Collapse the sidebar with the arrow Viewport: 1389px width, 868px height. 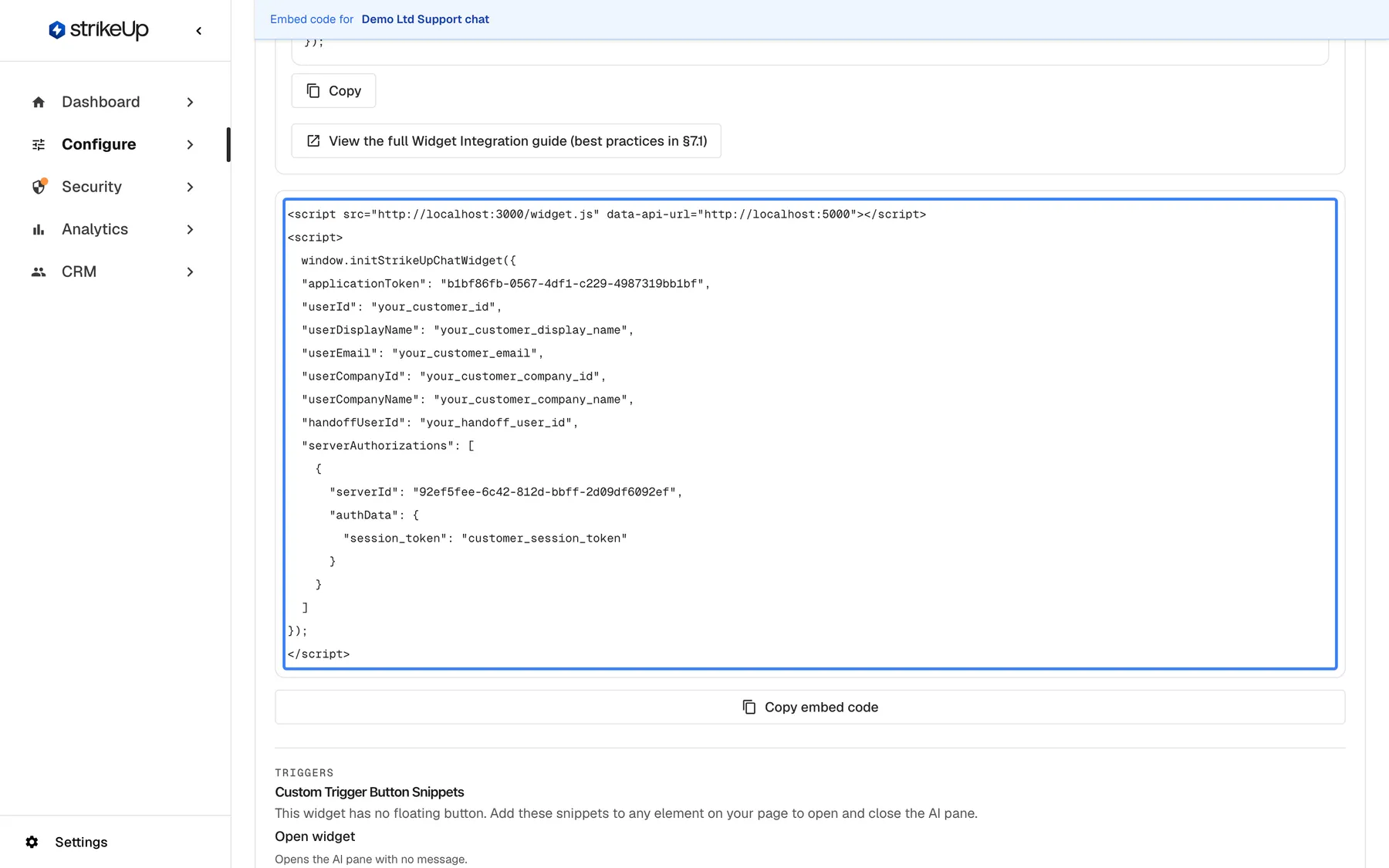coord(199,31)
